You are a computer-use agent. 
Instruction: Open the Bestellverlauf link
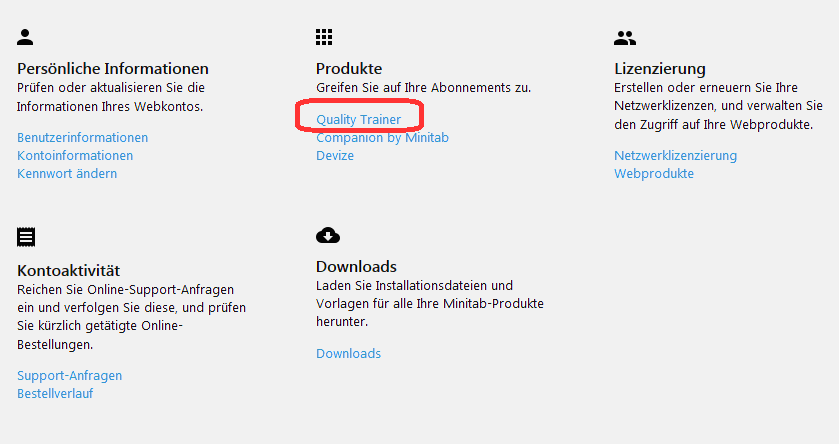[55, 394]
